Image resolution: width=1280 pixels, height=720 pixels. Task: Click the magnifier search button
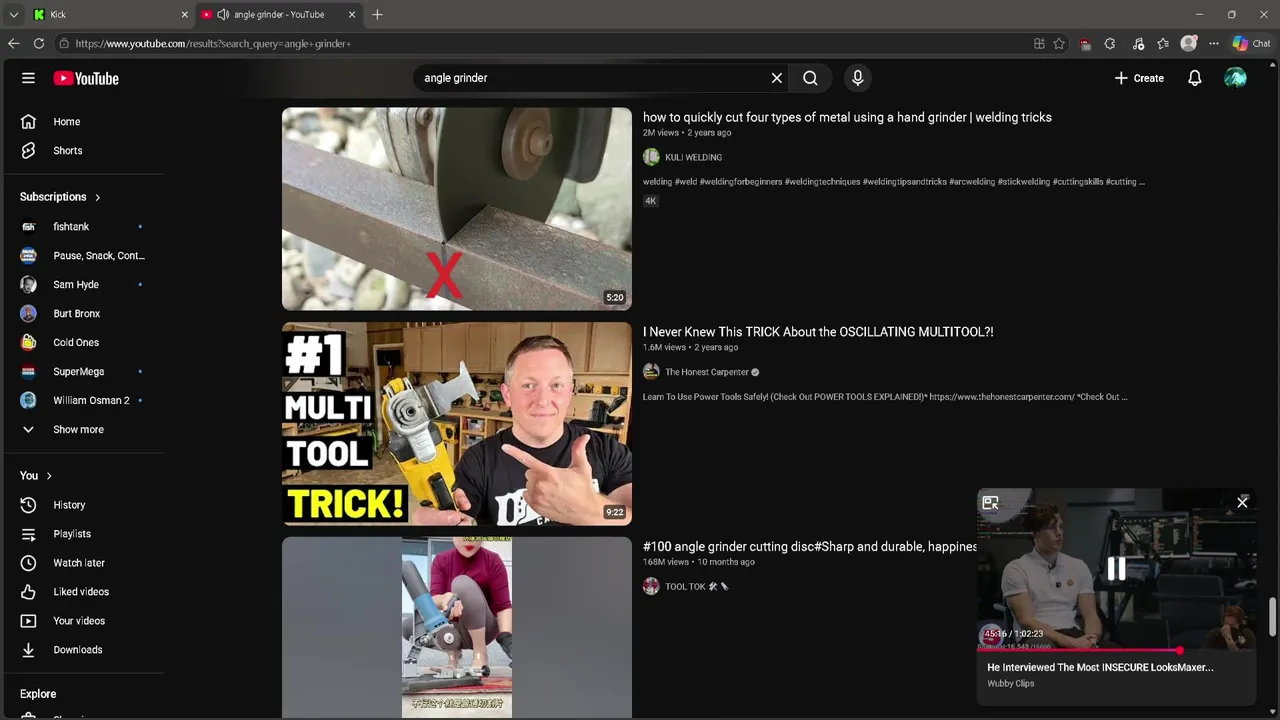click(x=810, y=78)
